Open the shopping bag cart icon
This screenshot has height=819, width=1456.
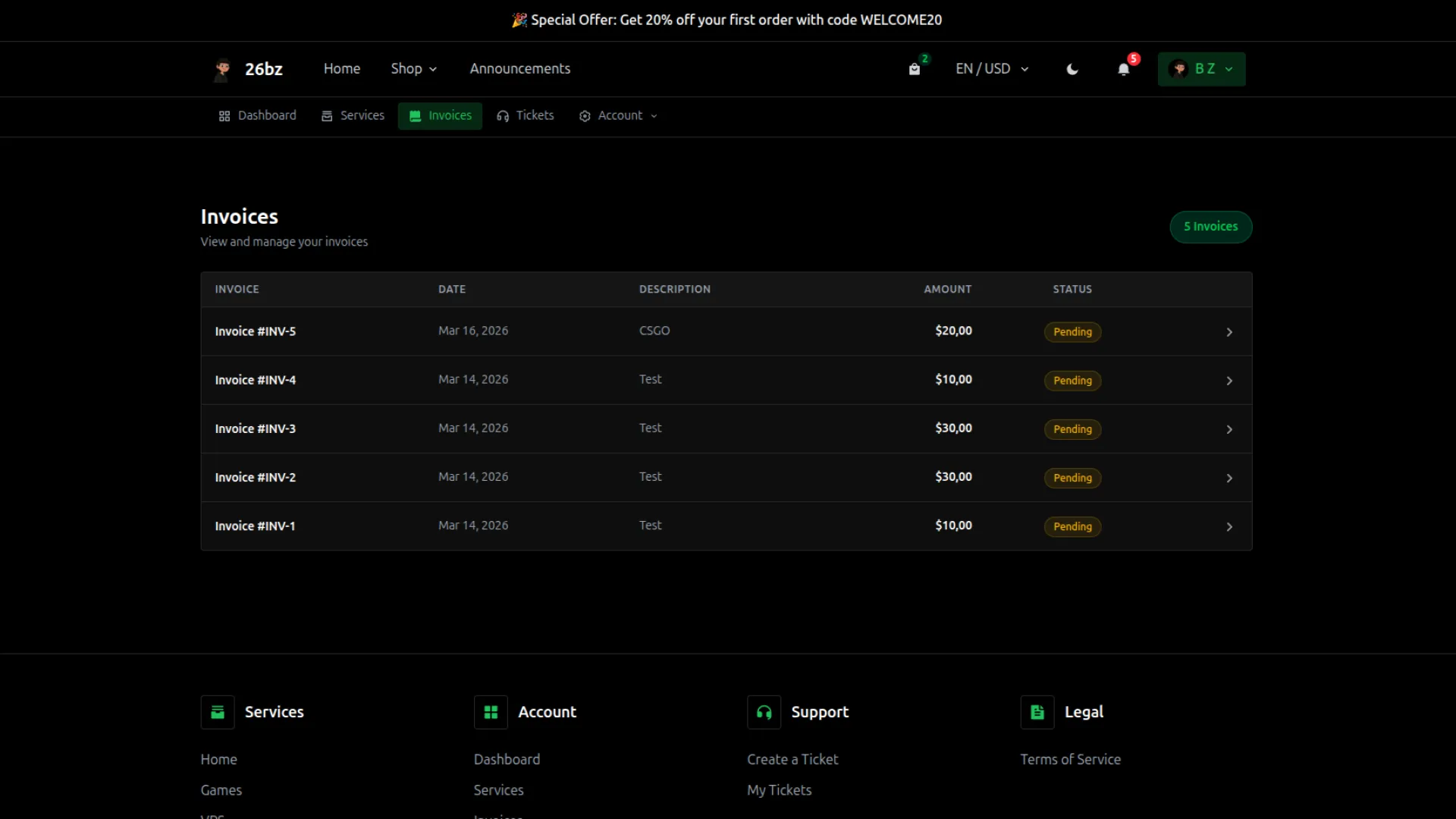click(x=915, y=69)
